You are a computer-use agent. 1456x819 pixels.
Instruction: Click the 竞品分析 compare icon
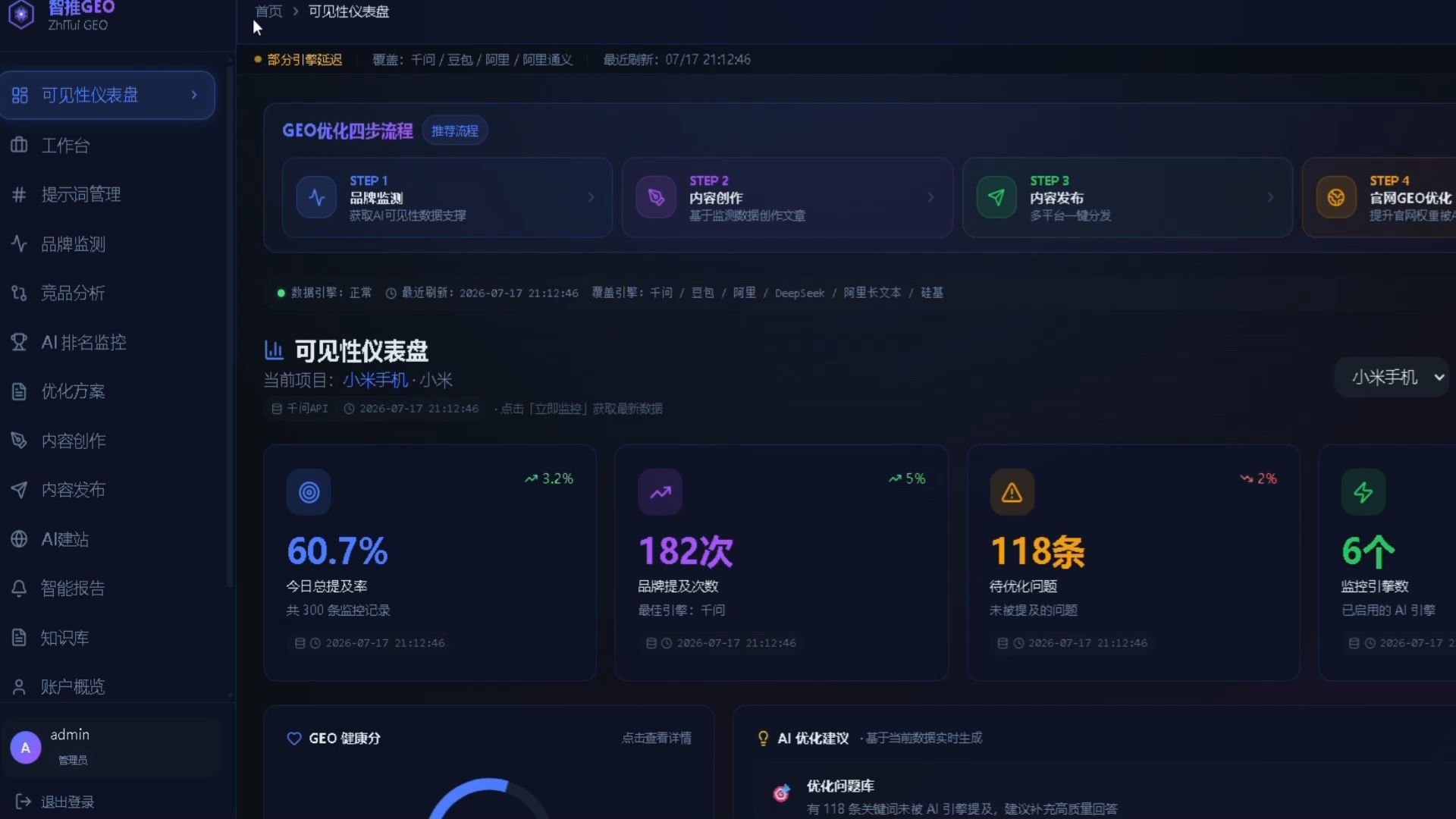point(19,293)
